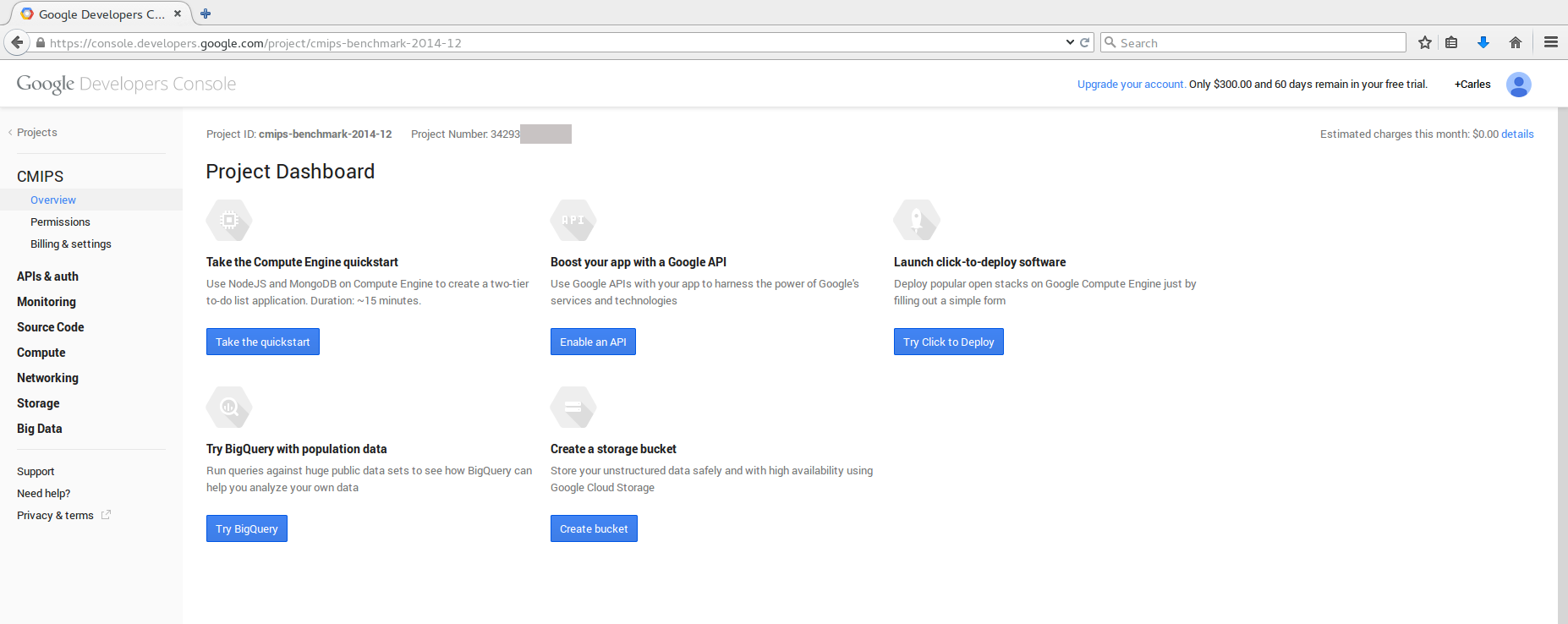Click the address bar URL
Image resolution: width=1568 pixels, height=624 pixels.
255,43
